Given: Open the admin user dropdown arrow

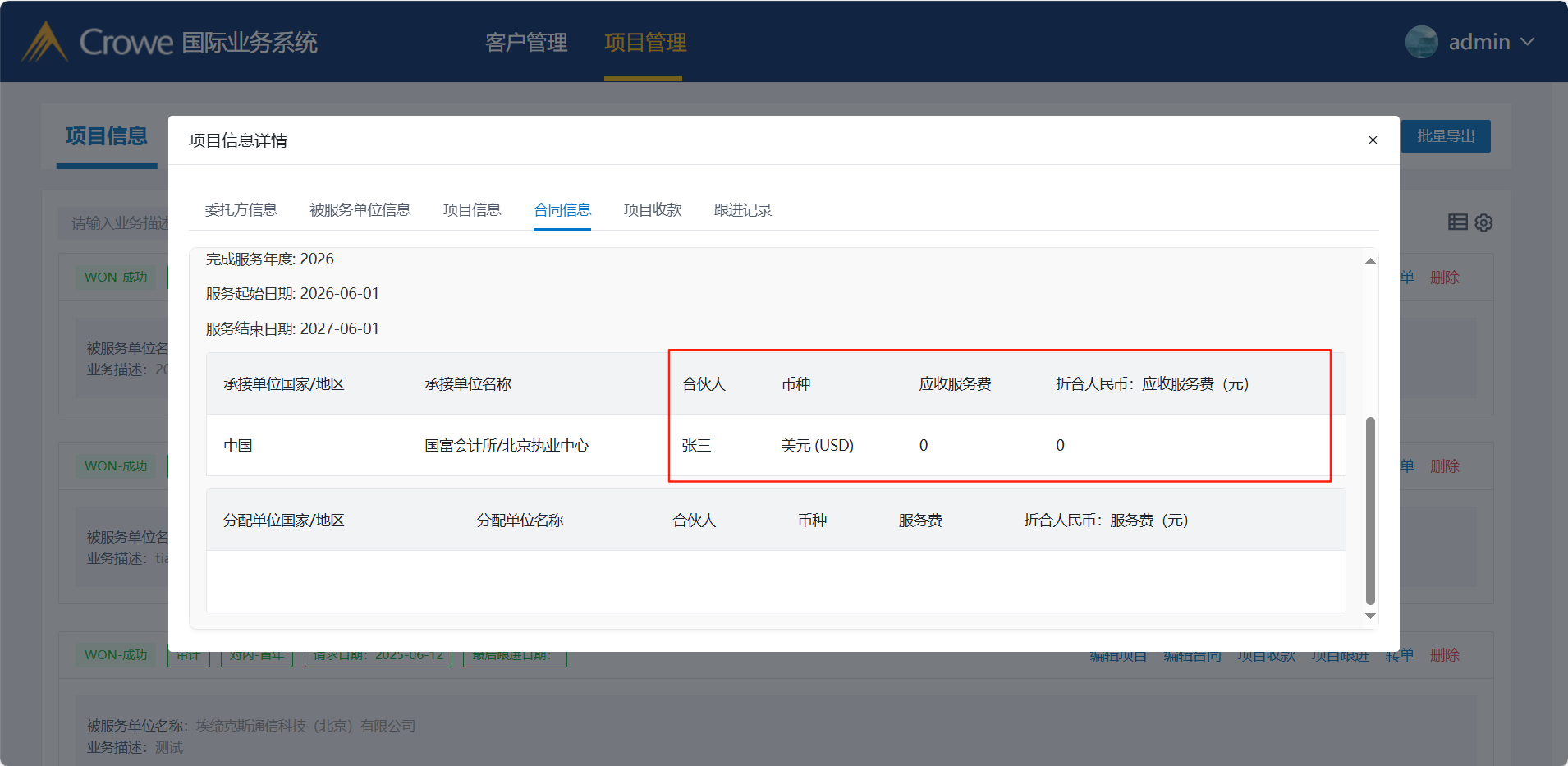Looking at the screenshot, I should tap(1527, 42).
